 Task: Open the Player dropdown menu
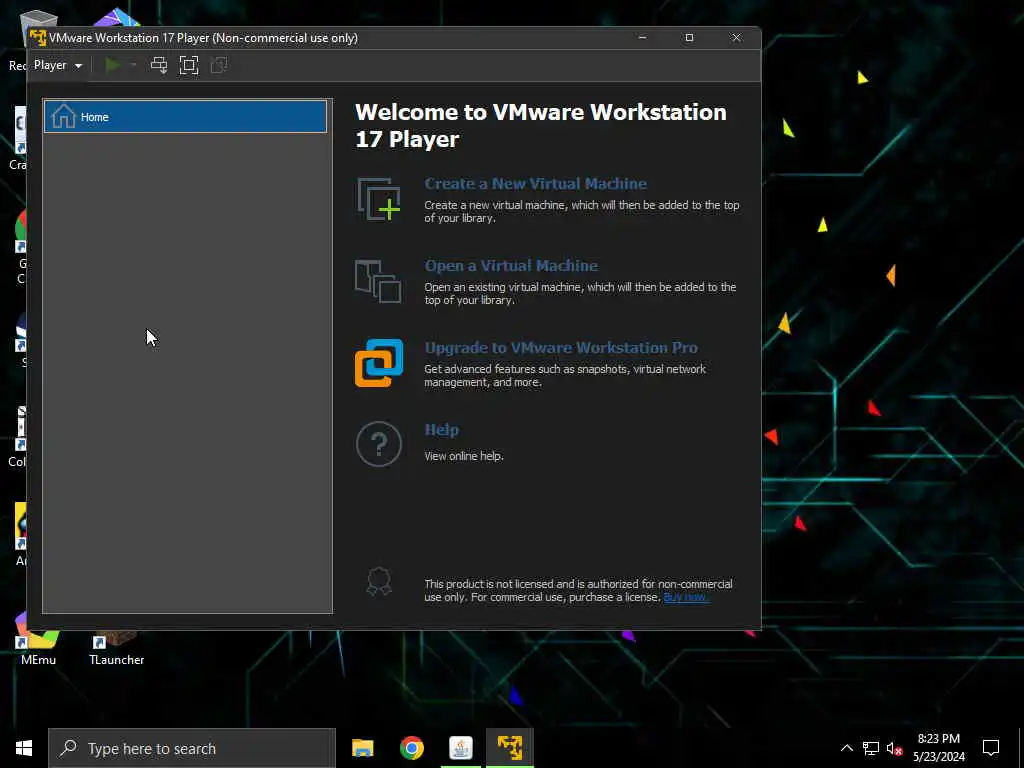click(57, 65)
